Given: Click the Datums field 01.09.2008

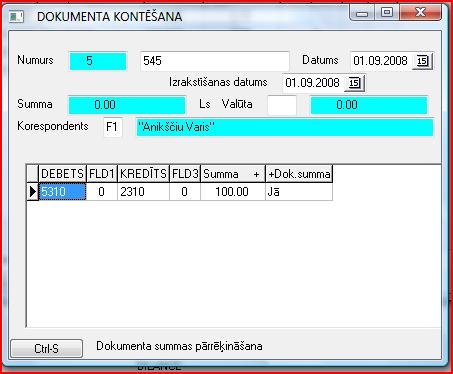Looking at the screenshot, I should coord(381,61).
